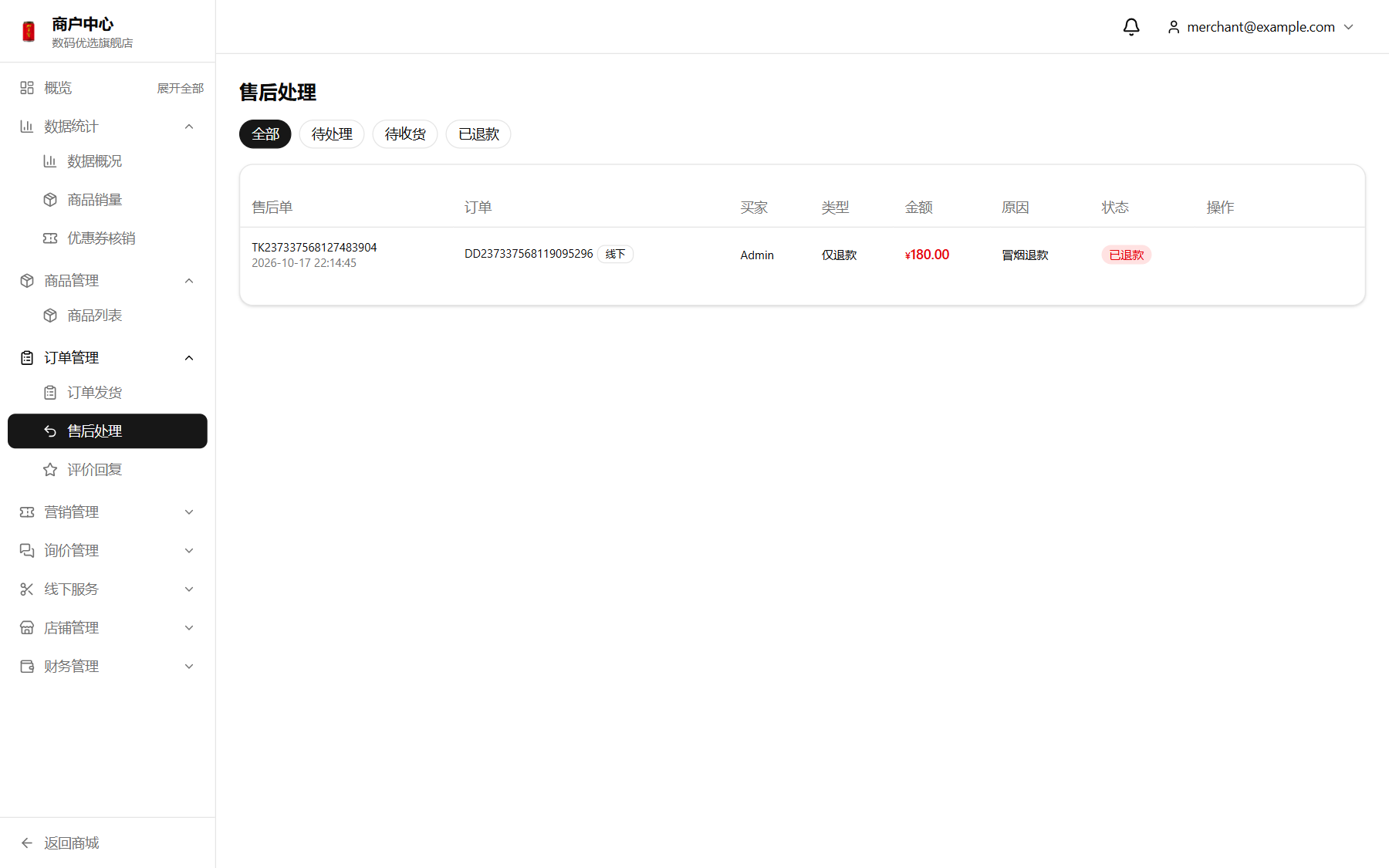Click the 冒烟退款 reason cell

(x=1025, y=255)
